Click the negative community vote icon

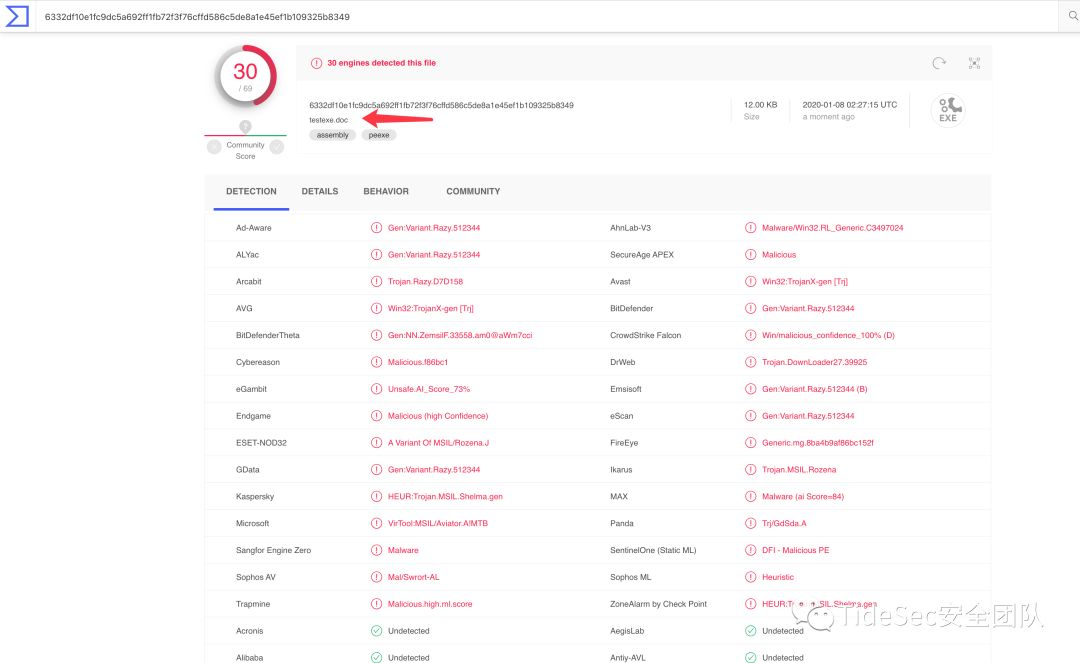tap(214, 146)
